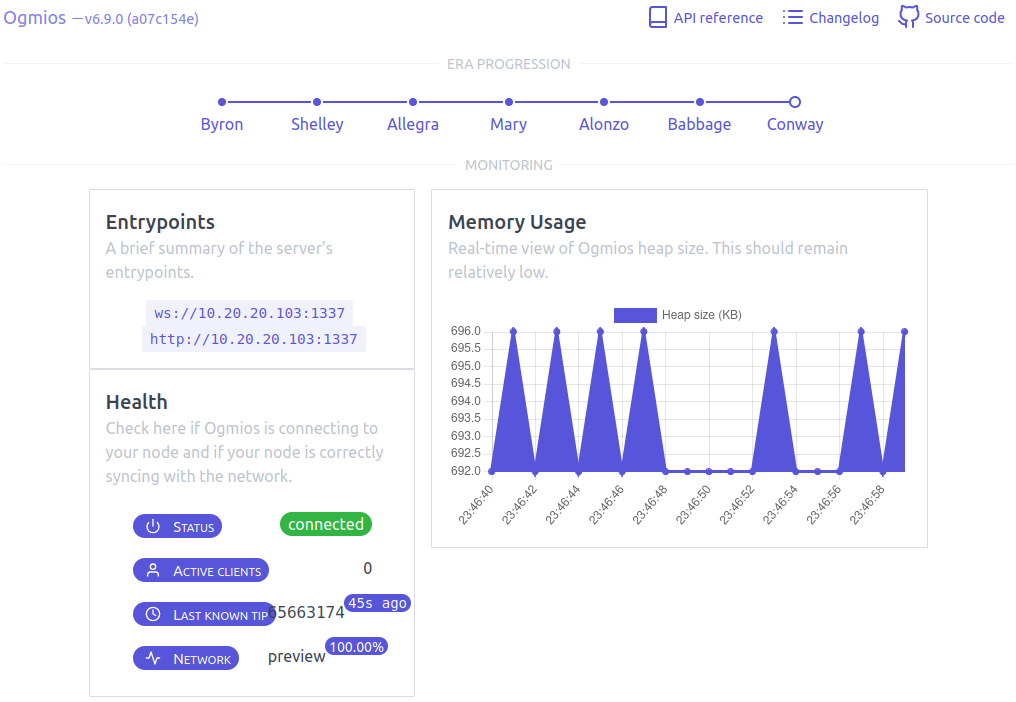
Task: Click the 100.00% sync badge
Action: [x=356, y=646]
